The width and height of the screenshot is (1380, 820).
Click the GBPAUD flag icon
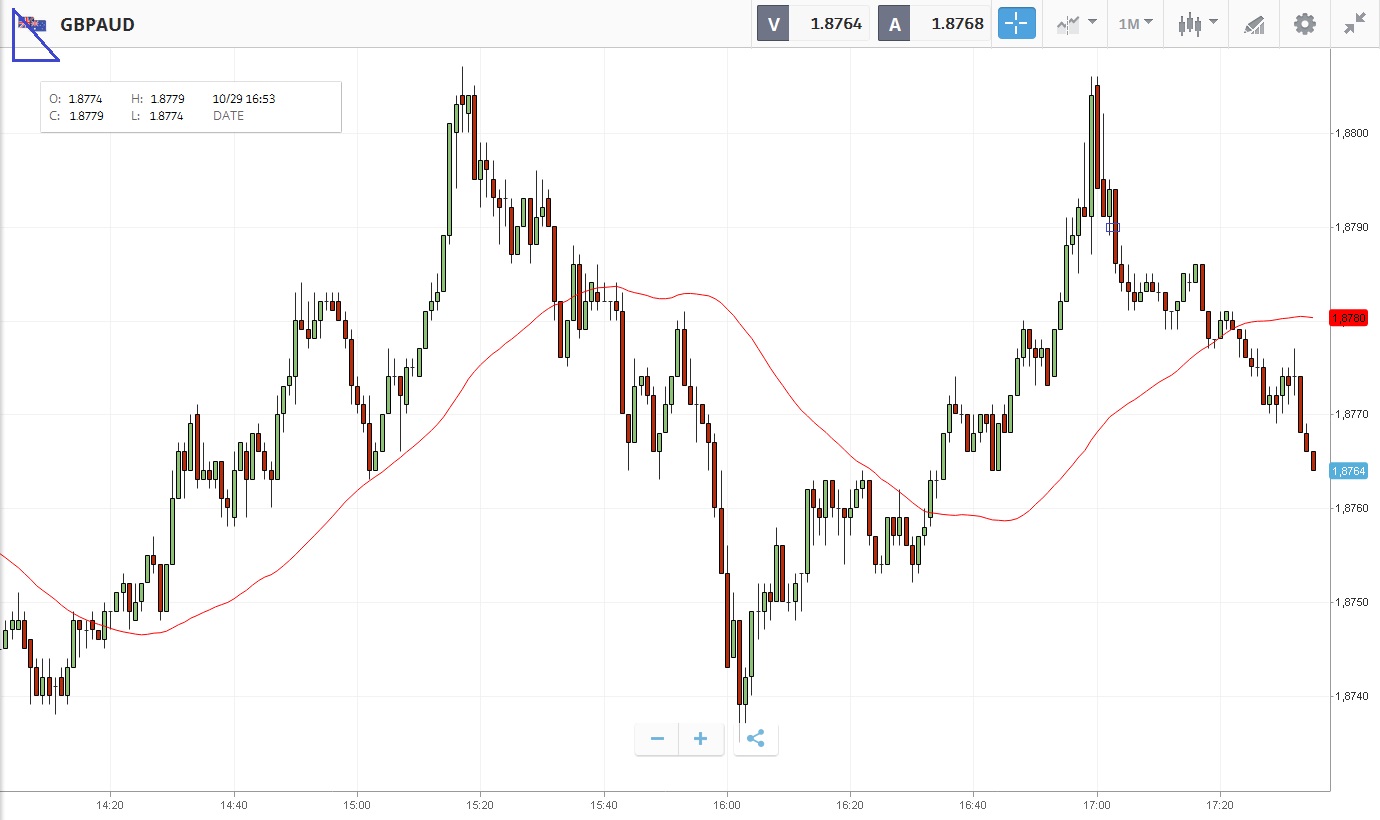[30, 24]
